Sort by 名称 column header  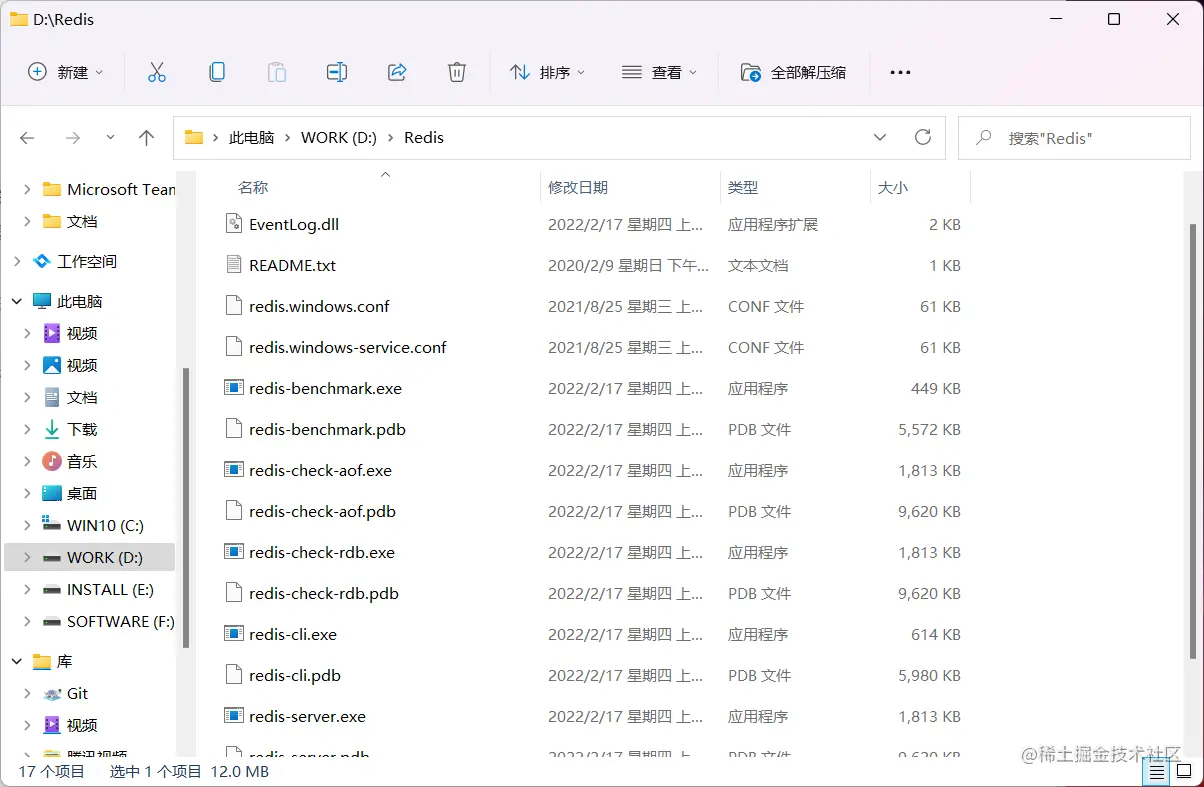click(x=253, y=187)
